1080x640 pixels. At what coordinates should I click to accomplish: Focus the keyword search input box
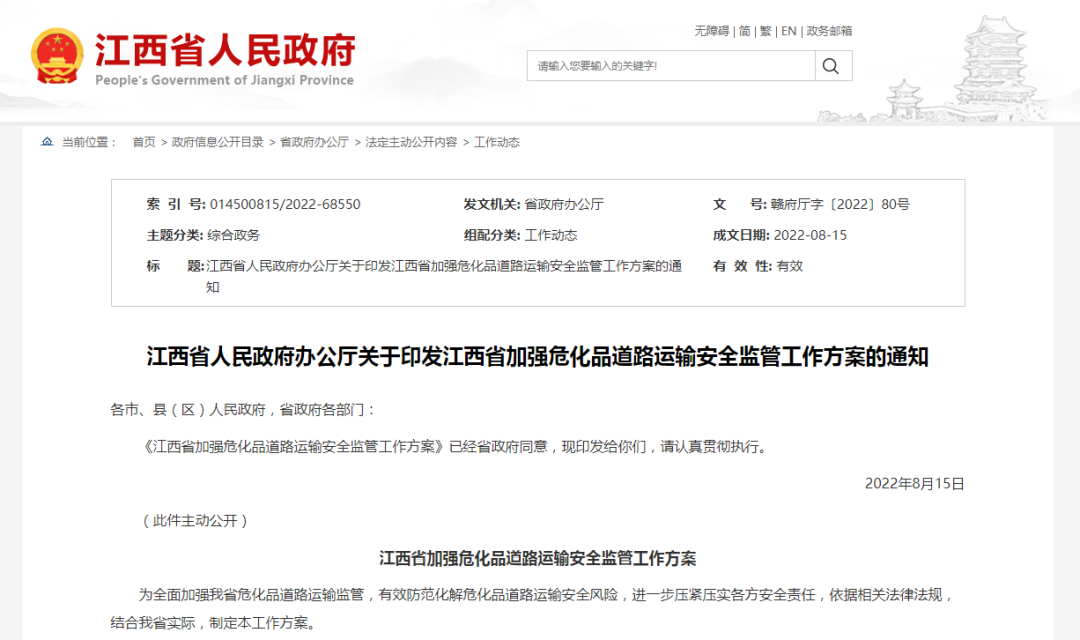(x=671, y=66)
